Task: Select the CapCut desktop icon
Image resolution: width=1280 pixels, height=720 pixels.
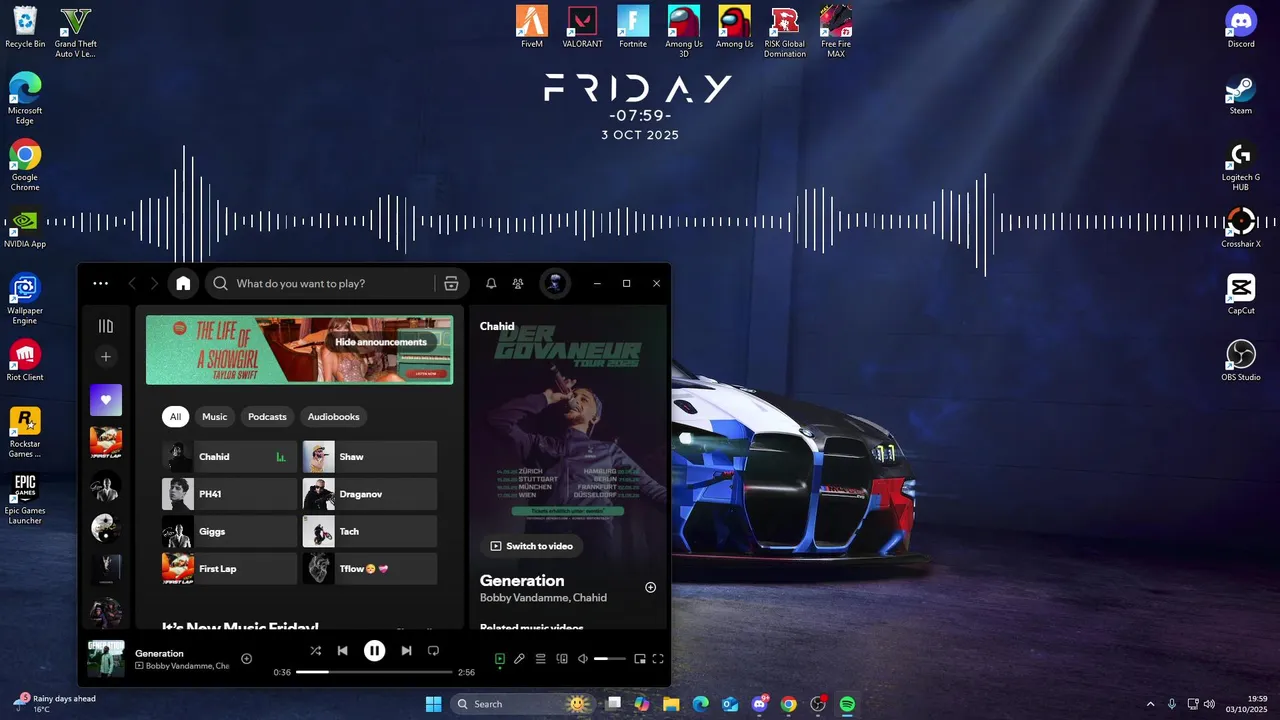Action: click(x=1241, y=294)
